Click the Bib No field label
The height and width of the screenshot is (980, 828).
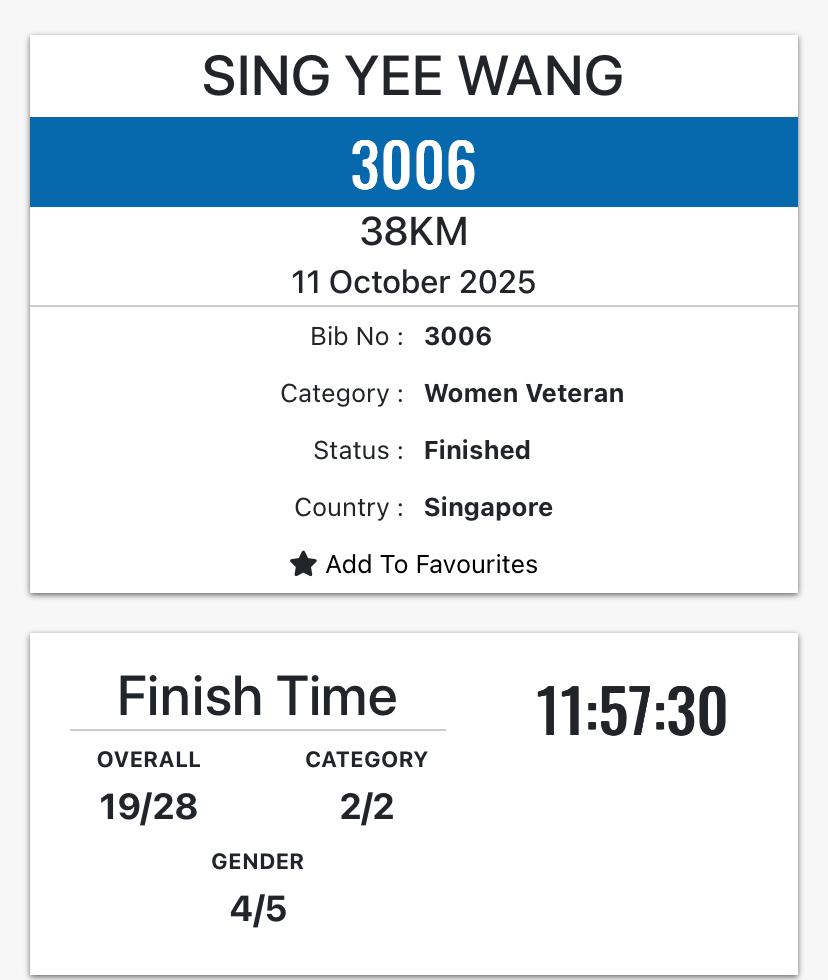pos(357,337)
